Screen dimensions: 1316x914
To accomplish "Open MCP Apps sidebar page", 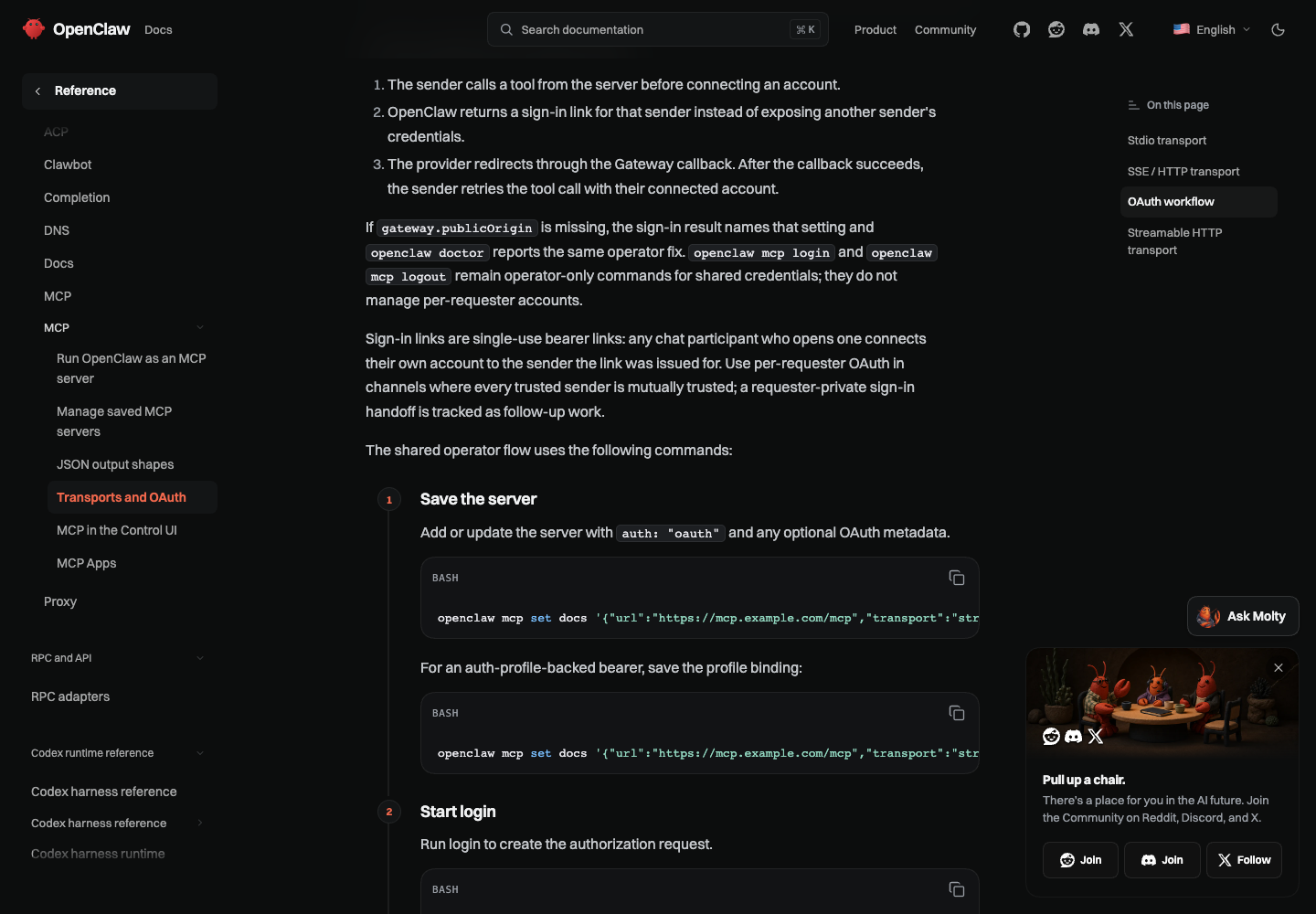I will (x=86, y=563).
